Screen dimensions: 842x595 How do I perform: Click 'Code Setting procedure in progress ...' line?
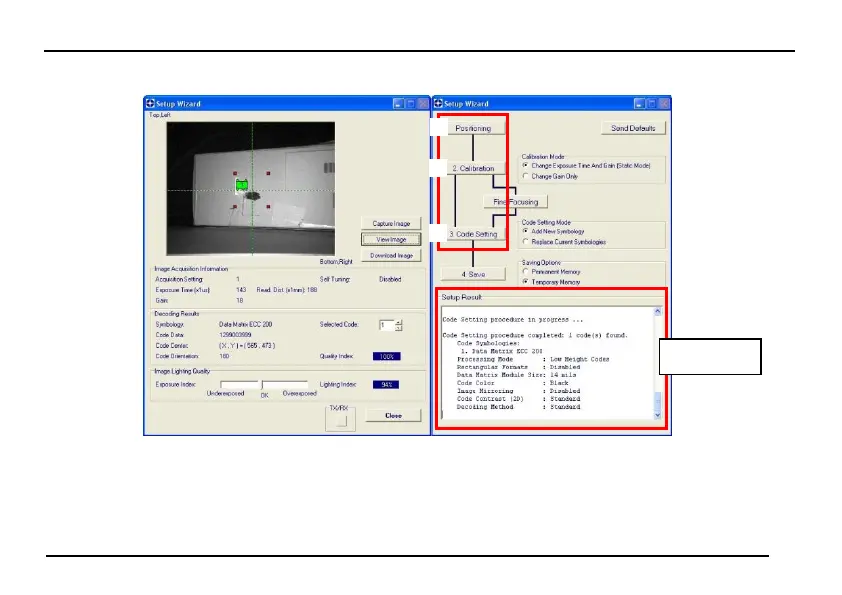point(512,320)
